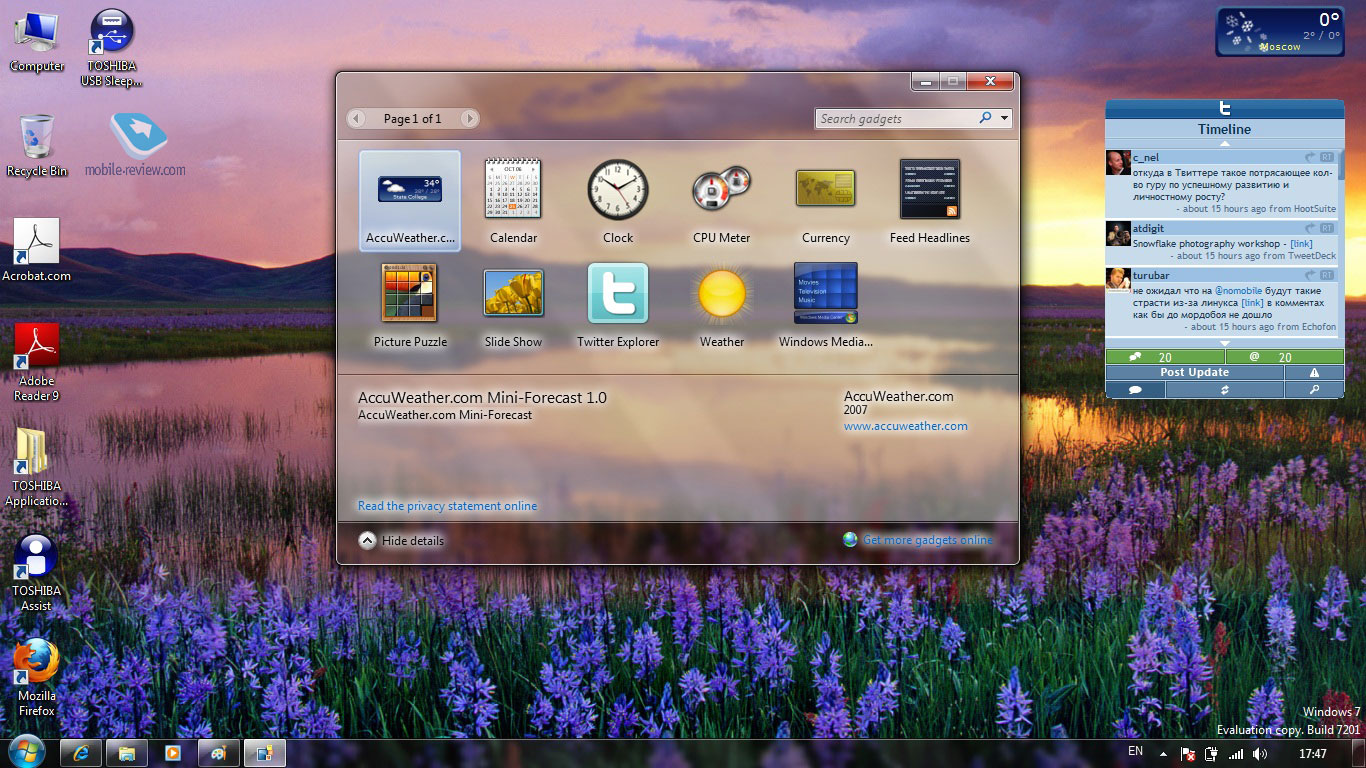Click the Moscow weather gadget
Viewport: 1366px width, 768px height.
(x=1279, y=32)
